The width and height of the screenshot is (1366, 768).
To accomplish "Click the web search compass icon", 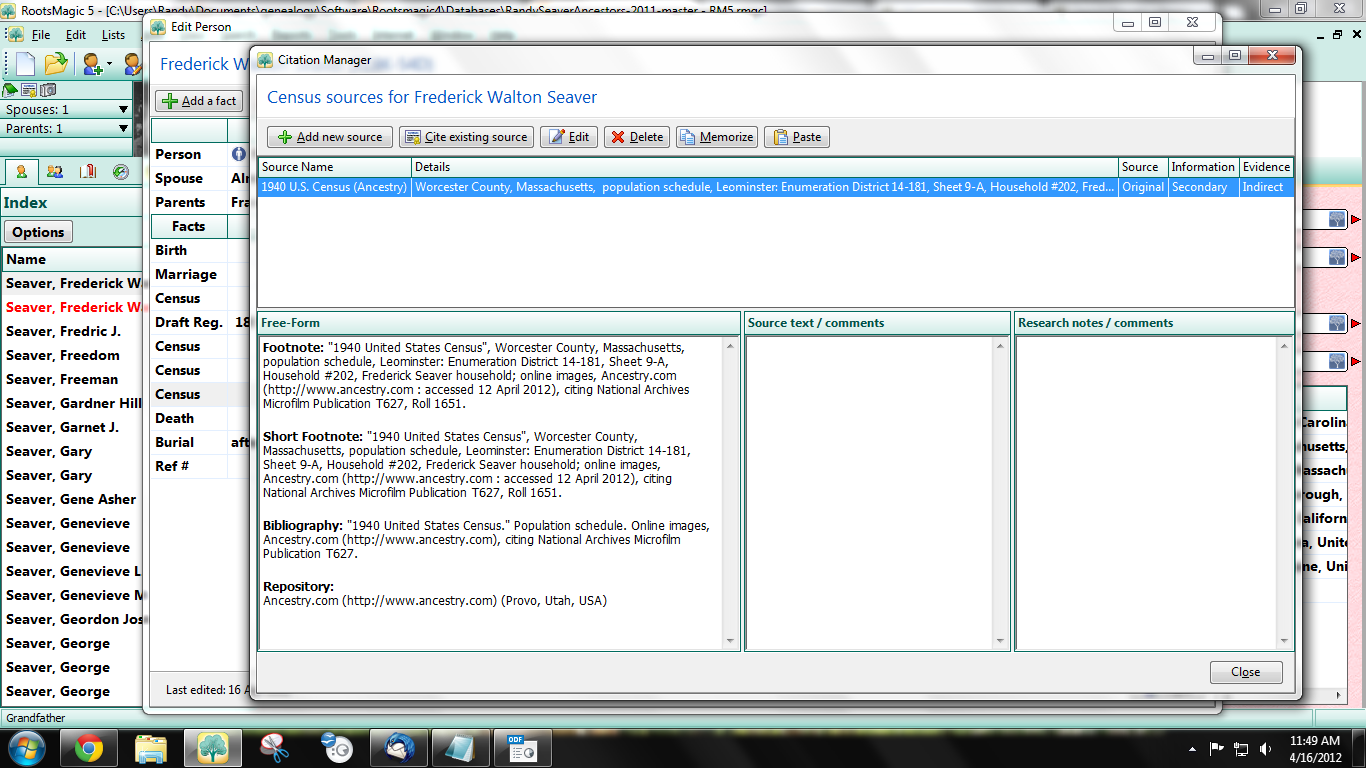I will click(x=121, y=172).
